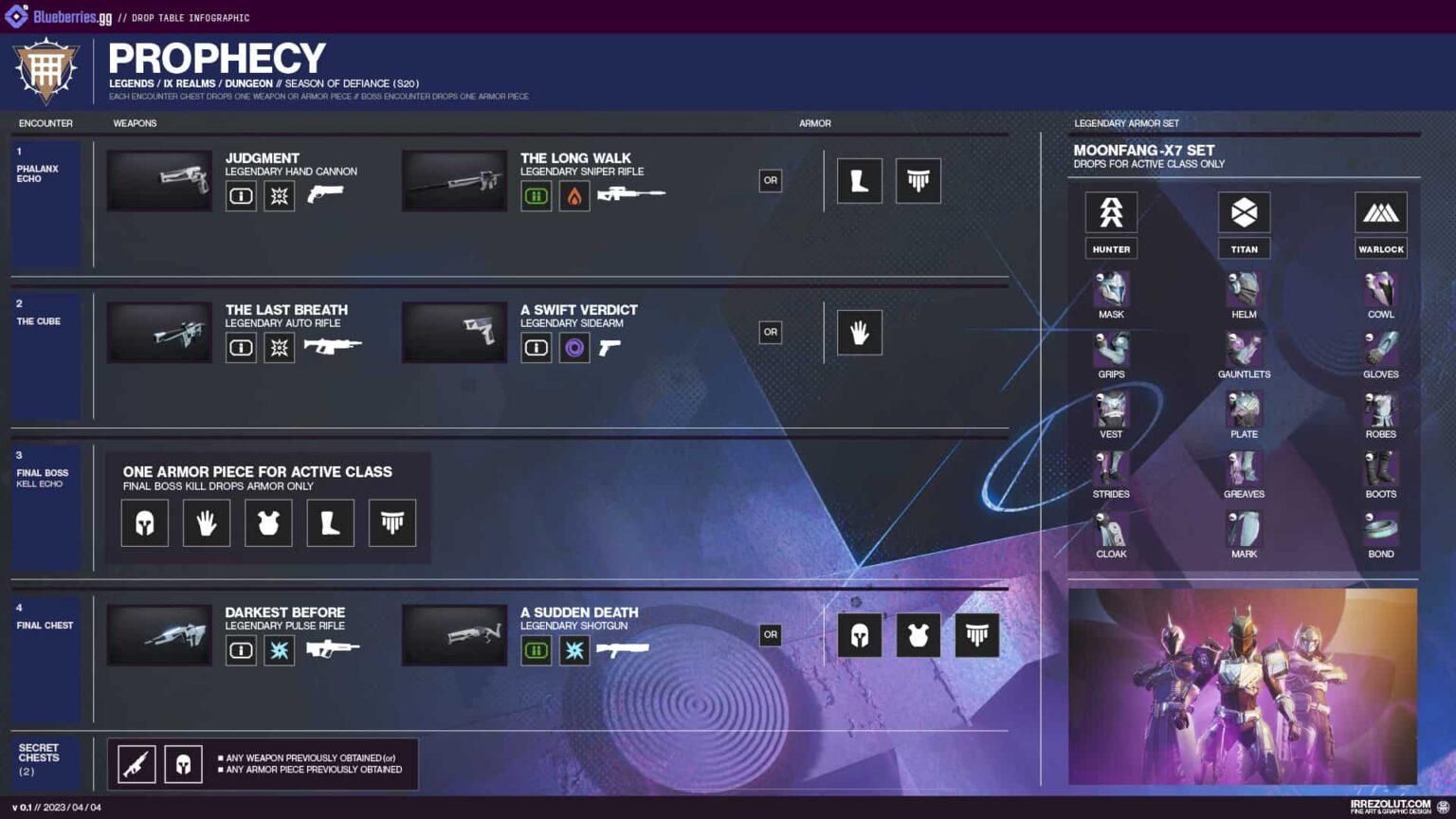Choose the Warlock class emblem icon
Screen dimensions: 1456x819
coord(1380,212)
